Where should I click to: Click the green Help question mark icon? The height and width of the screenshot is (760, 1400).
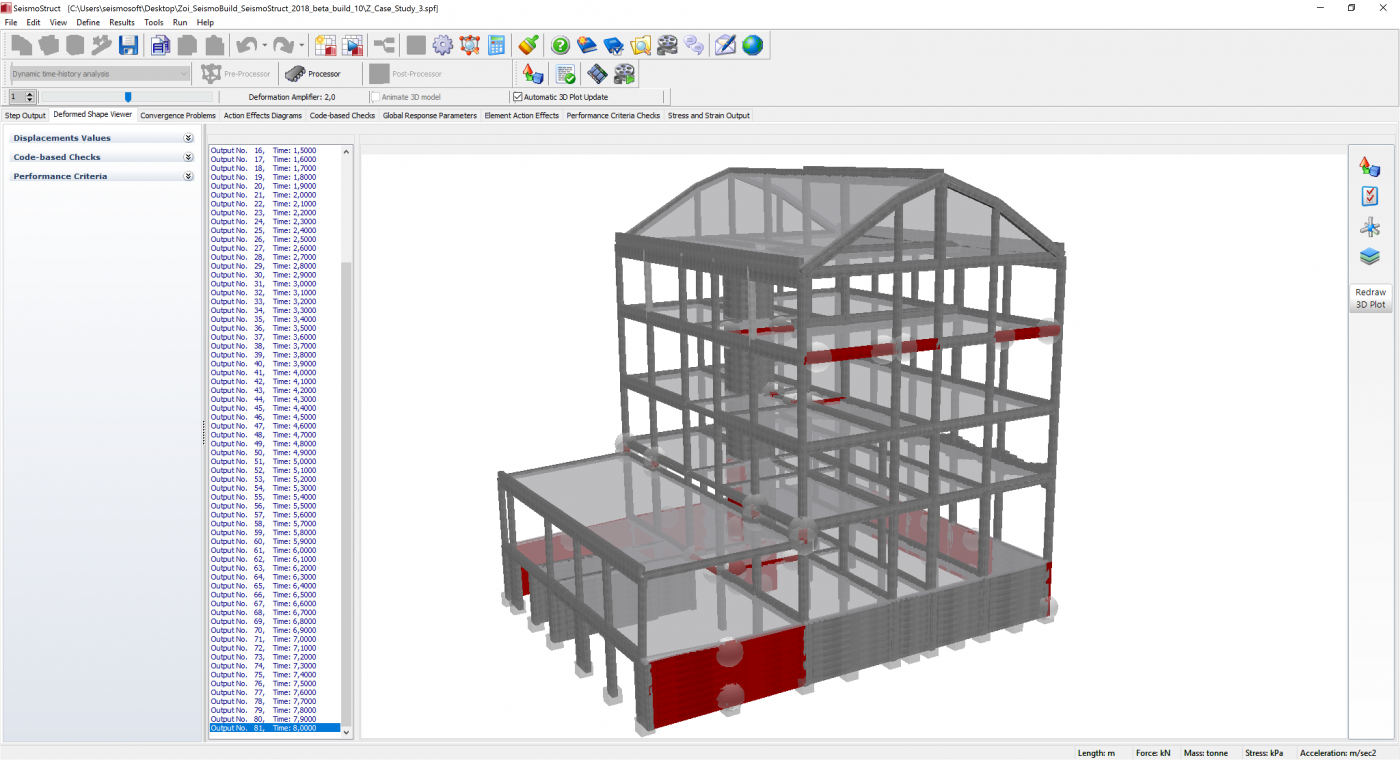[560, 45]
